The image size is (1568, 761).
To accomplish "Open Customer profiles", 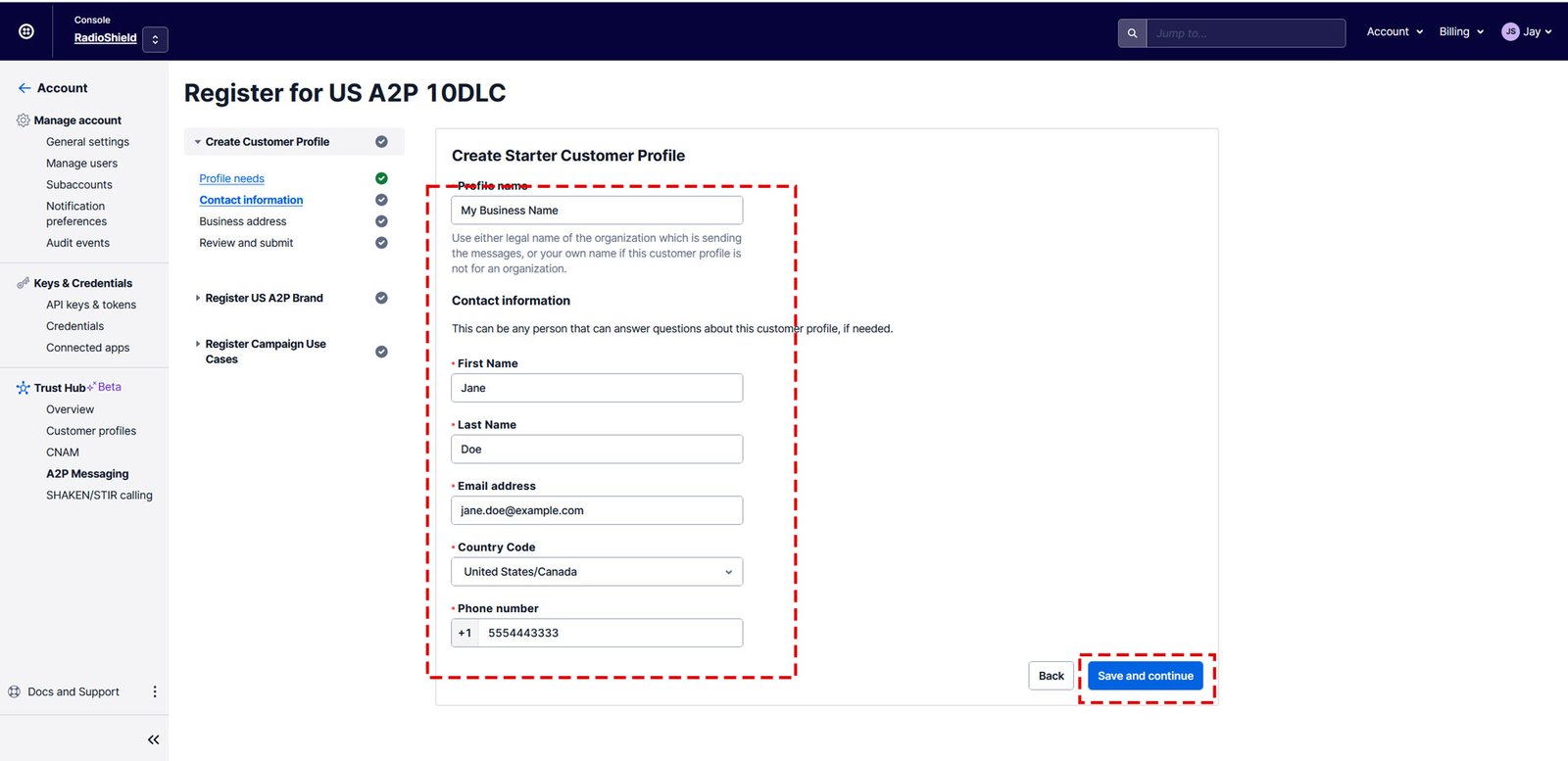I will click(x=91, y=431).
